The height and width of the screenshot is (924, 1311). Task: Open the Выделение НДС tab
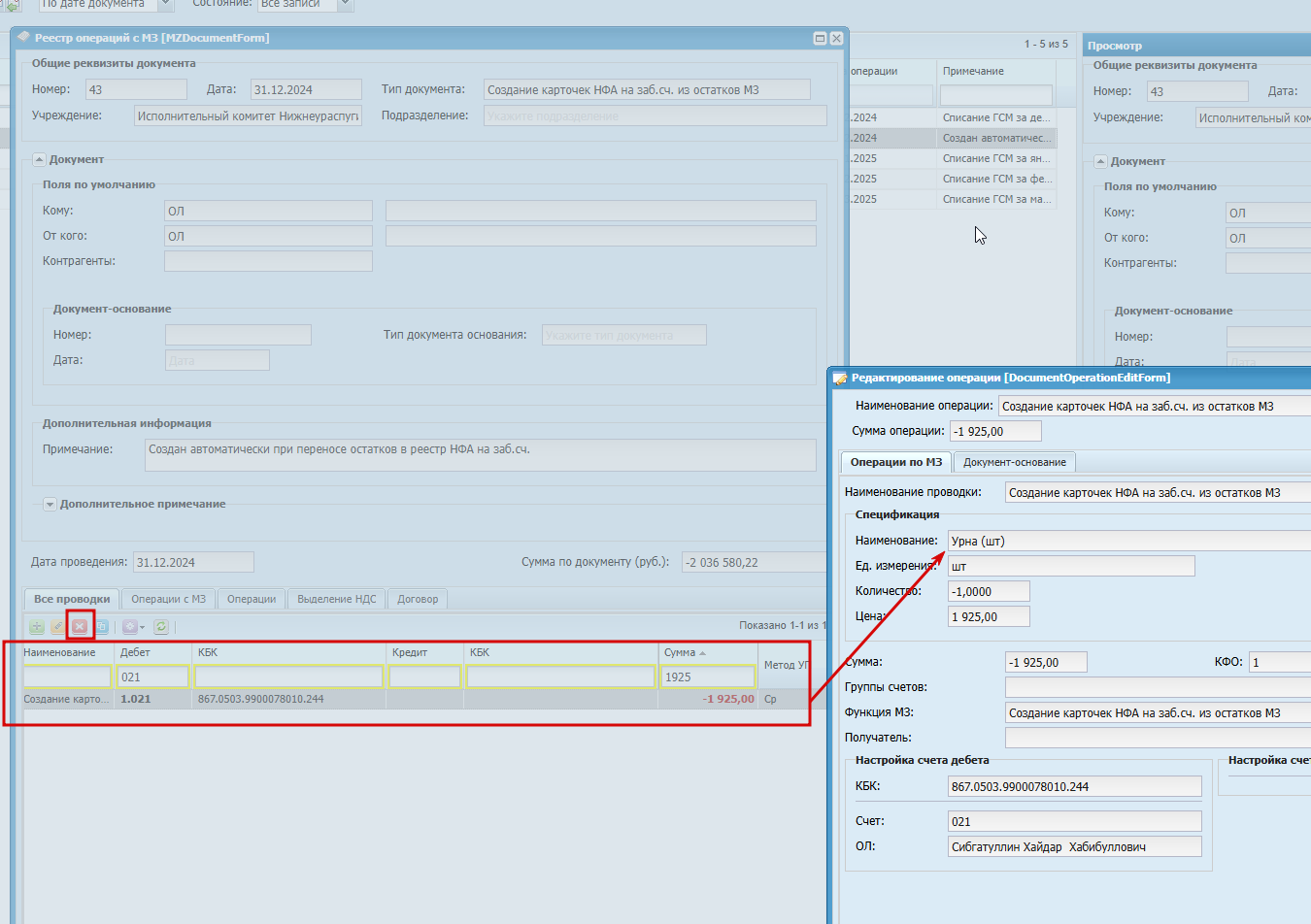(x=337, y=599)
